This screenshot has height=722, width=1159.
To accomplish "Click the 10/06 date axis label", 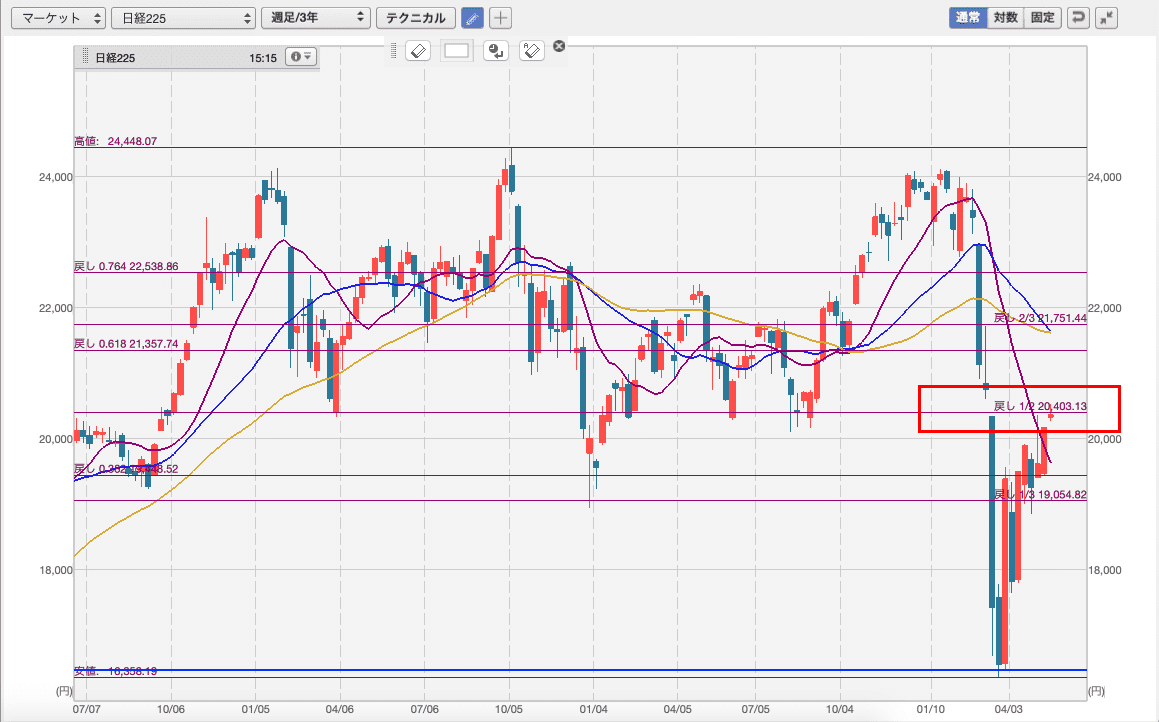I will [x=171, y=709].
